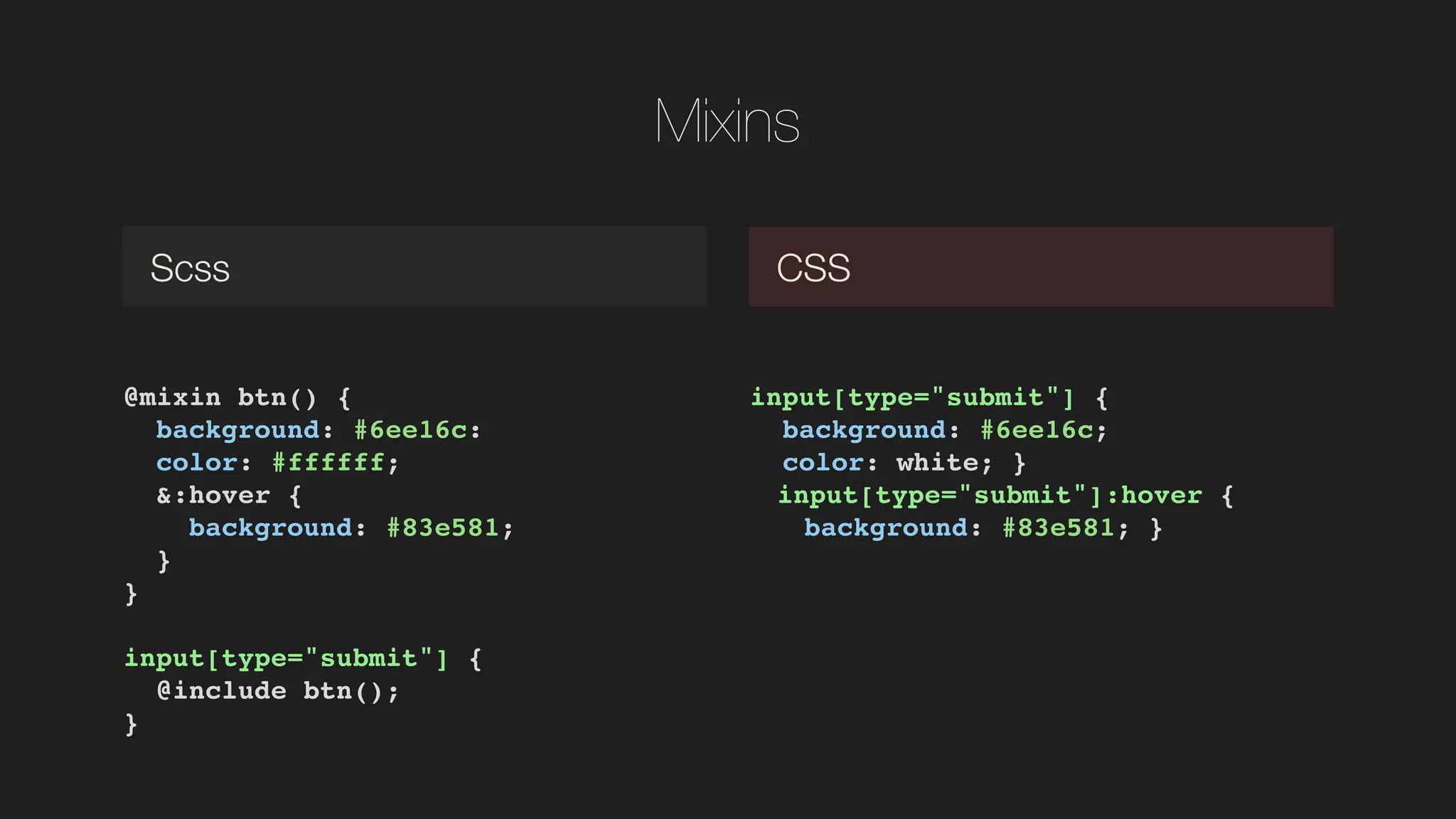Click the Mixins slide title
This screenshot has height=819, width=1456.
pyautogui.click(x=727, y=122)
